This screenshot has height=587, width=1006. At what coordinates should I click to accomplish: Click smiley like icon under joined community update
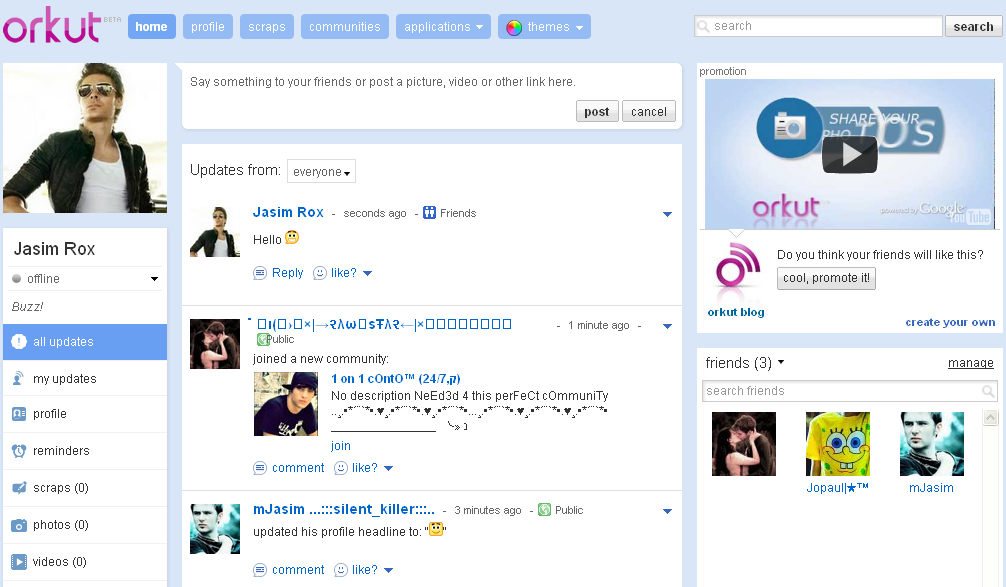pos(341,468)
